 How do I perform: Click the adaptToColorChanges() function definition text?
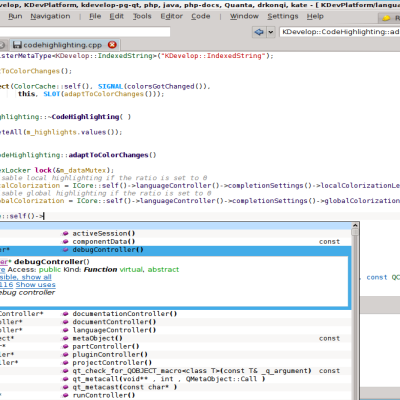coord(112,155)
